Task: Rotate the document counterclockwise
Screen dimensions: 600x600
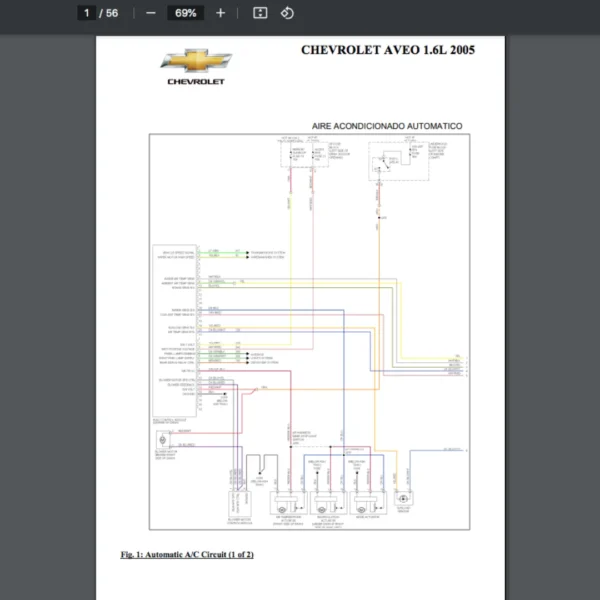Action: pyautogui.click(x=287, y=13)
